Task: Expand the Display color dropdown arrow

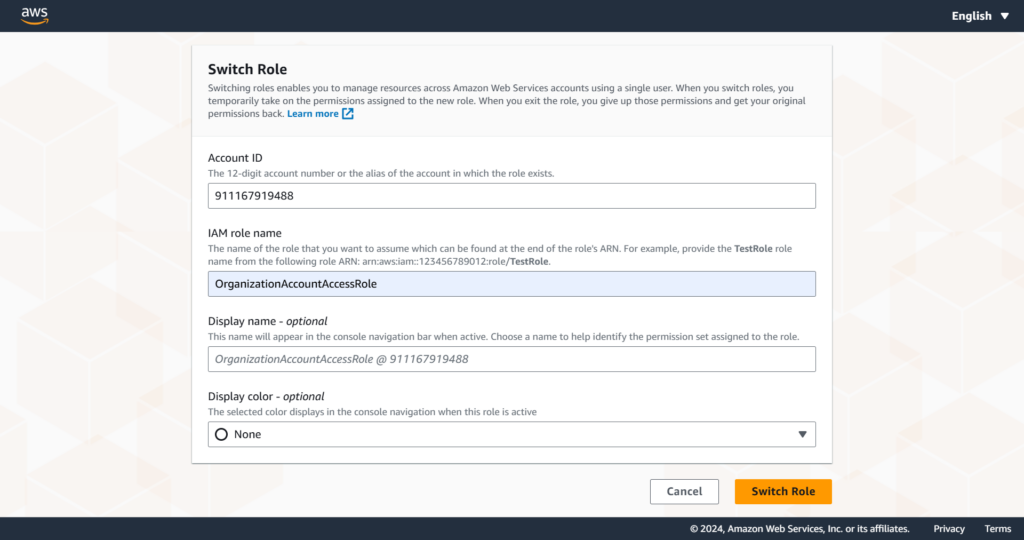Action: (802, 434)
